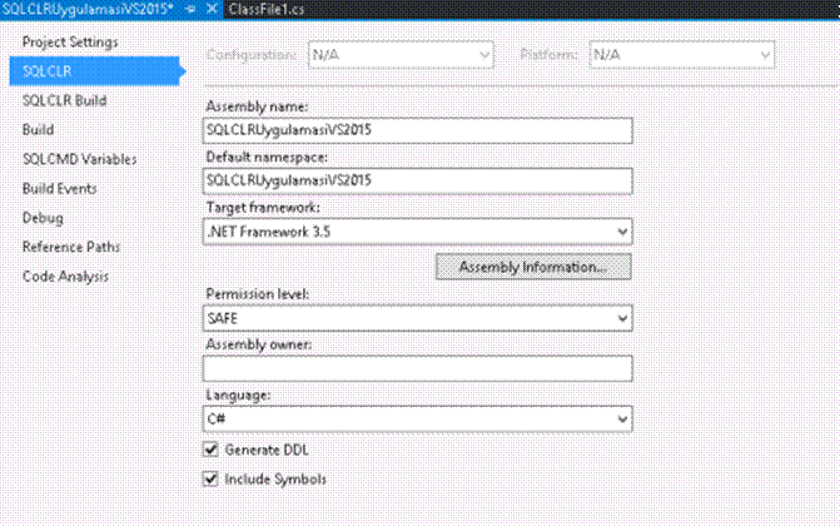Expand the Language dropdown

click(x=417, y=419)
